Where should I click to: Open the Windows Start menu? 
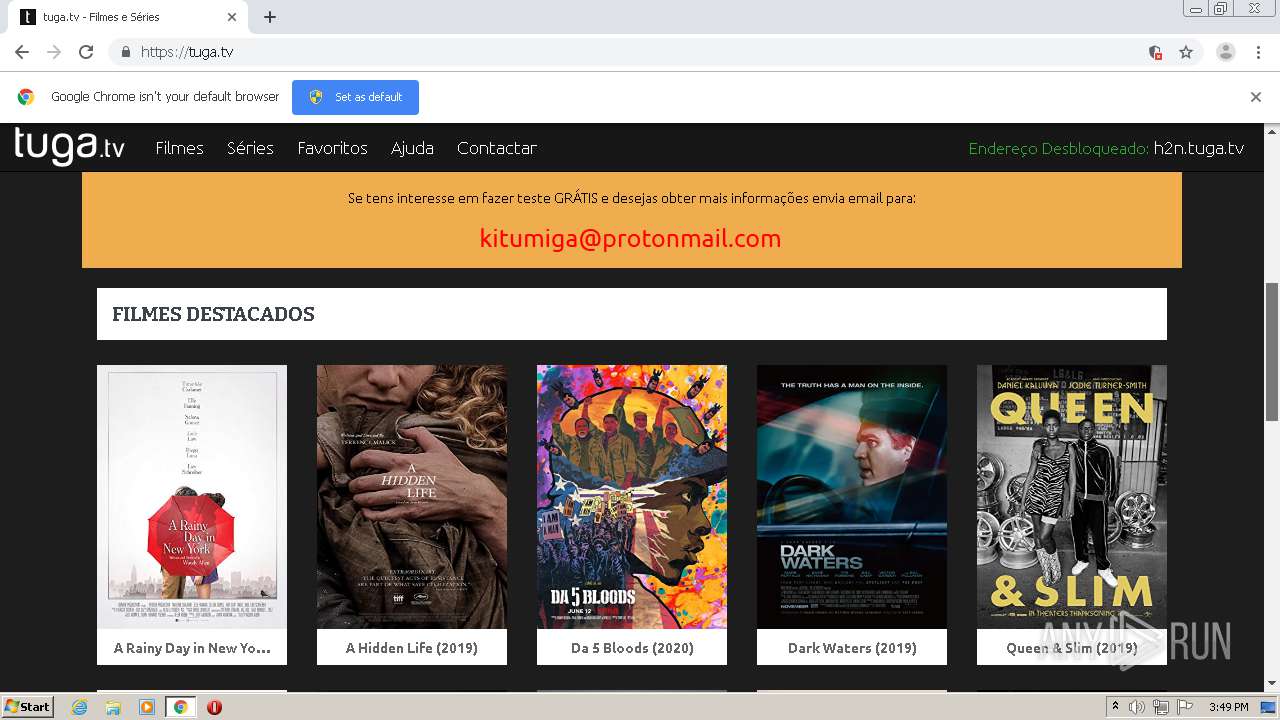pos(27,706)
